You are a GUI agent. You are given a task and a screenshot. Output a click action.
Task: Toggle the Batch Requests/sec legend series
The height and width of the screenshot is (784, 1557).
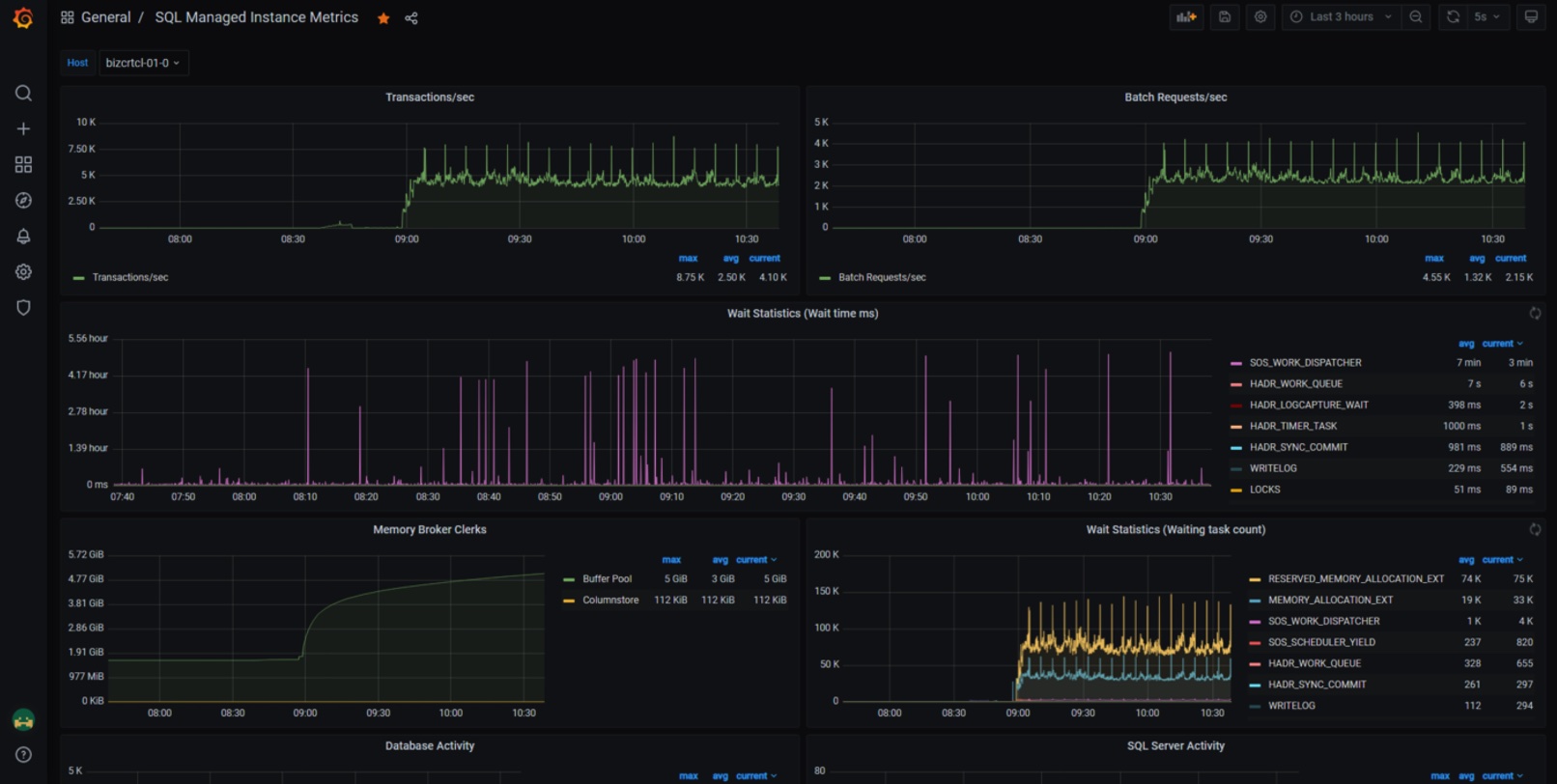coord(882,277)
